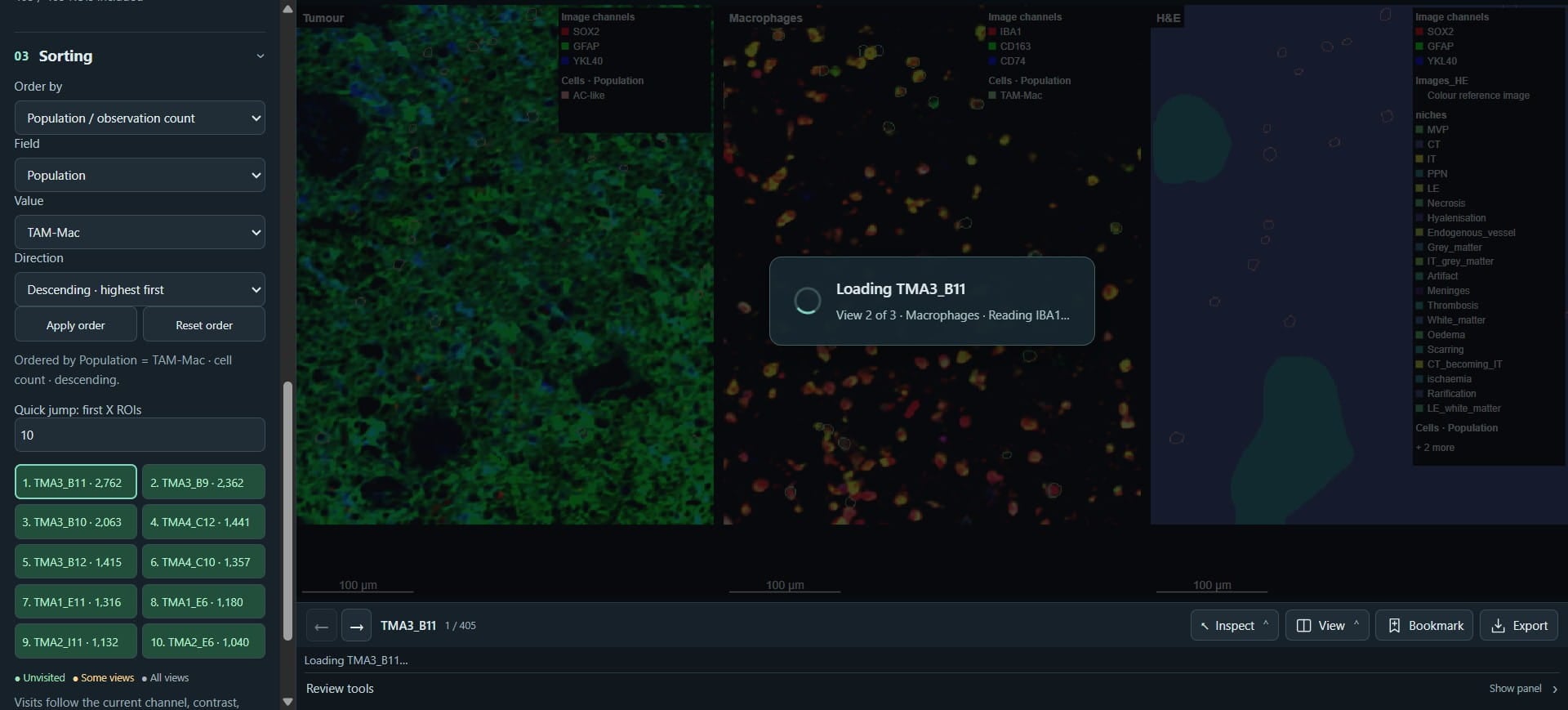Collapse the Sorting section chevron
The width and height of the screenshot is (1568, 710).
coord(261,56)
